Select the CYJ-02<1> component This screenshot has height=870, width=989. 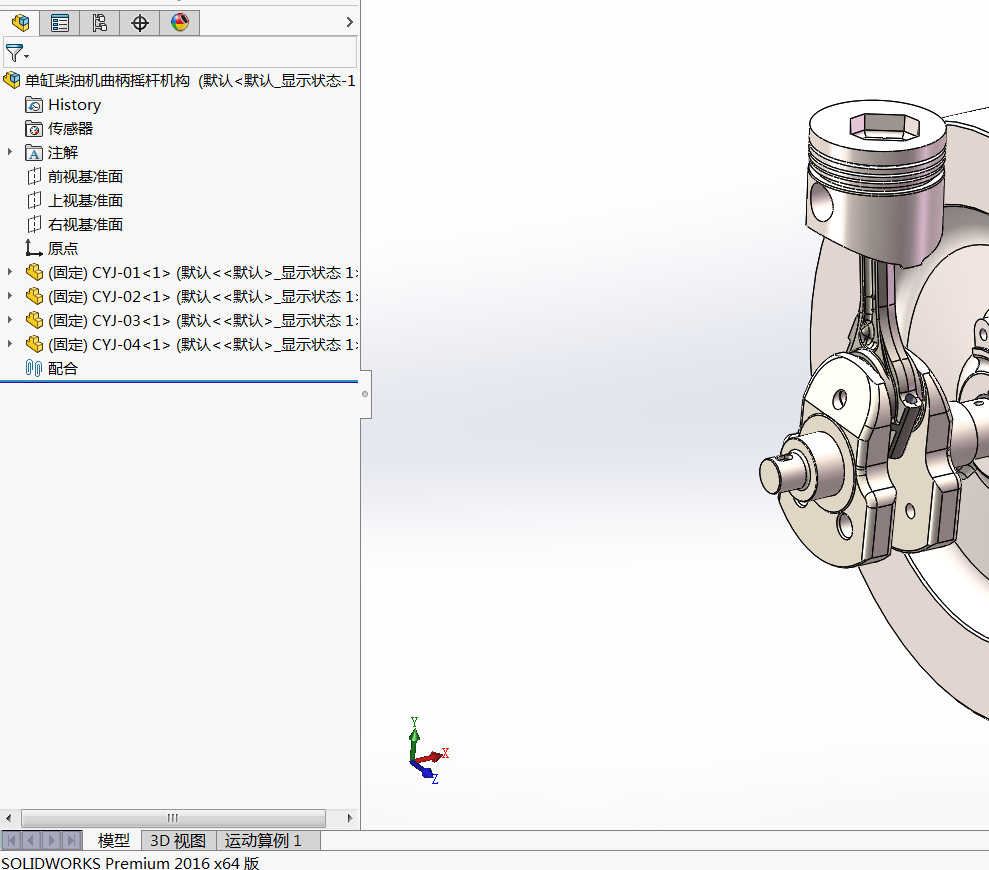pyautogui.click(x=203, y=297)
